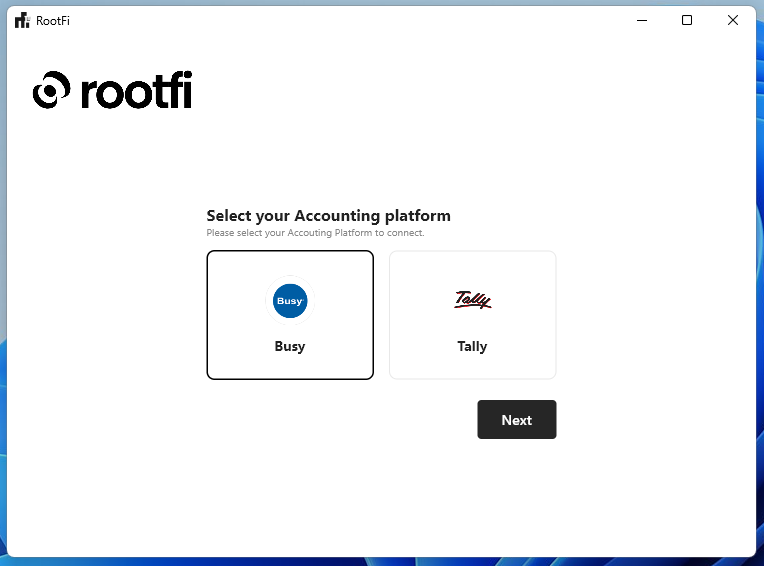
Task: Choose the Tally accounting platform card
Action: [472, 315]
